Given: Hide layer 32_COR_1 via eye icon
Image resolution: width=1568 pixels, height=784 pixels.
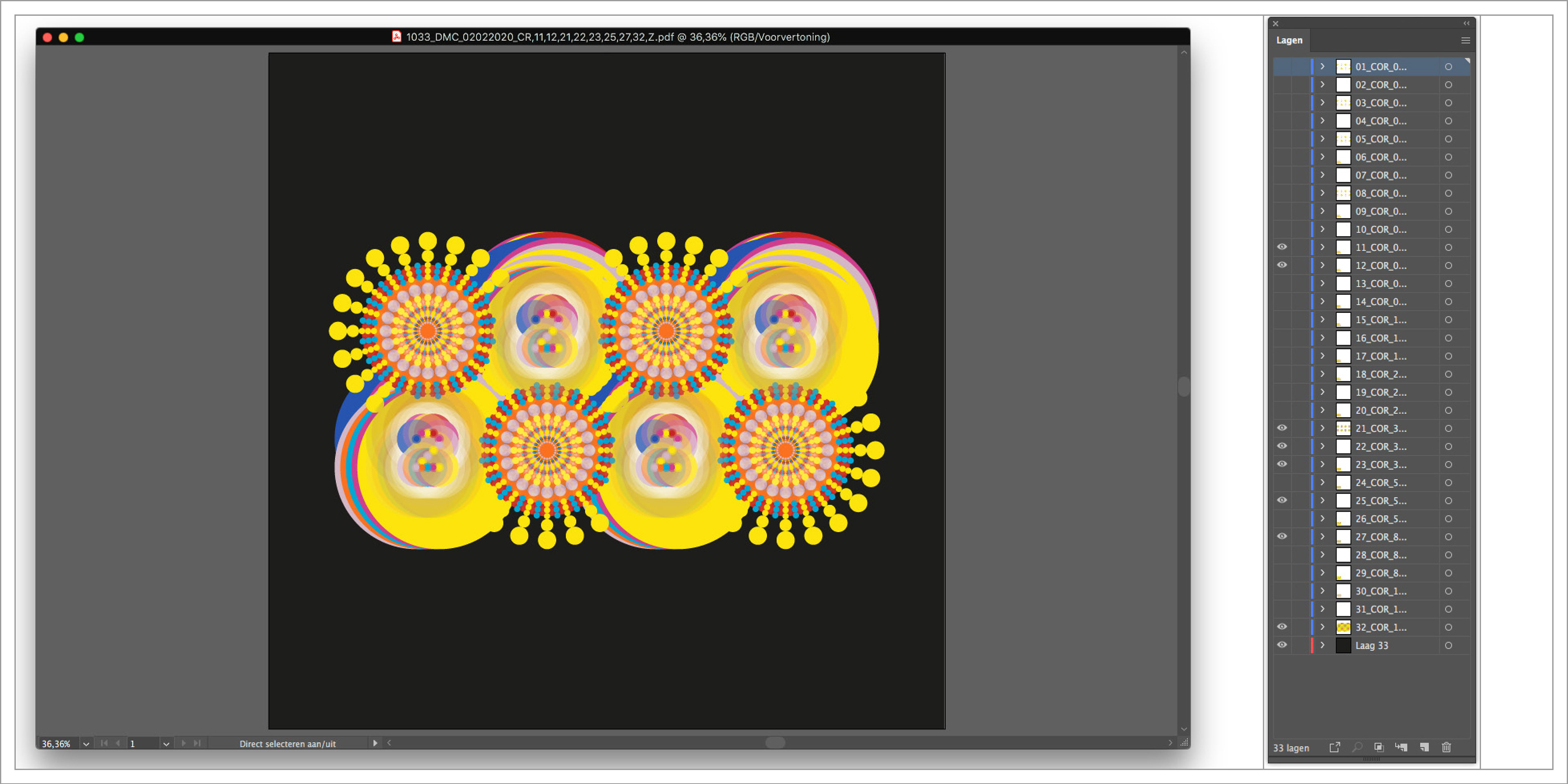Looking at the screenshot, I should pos(1282,627).
